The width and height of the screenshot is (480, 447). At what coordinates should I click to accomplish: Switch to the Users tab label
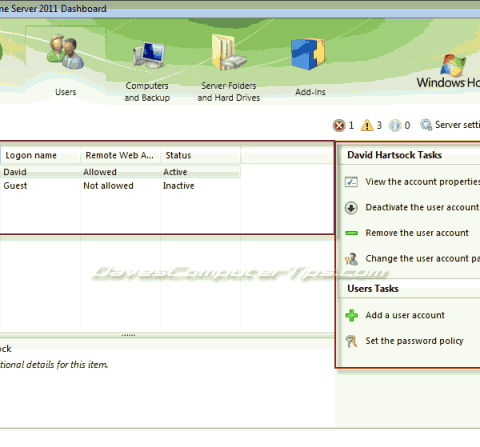click(66, 92)
